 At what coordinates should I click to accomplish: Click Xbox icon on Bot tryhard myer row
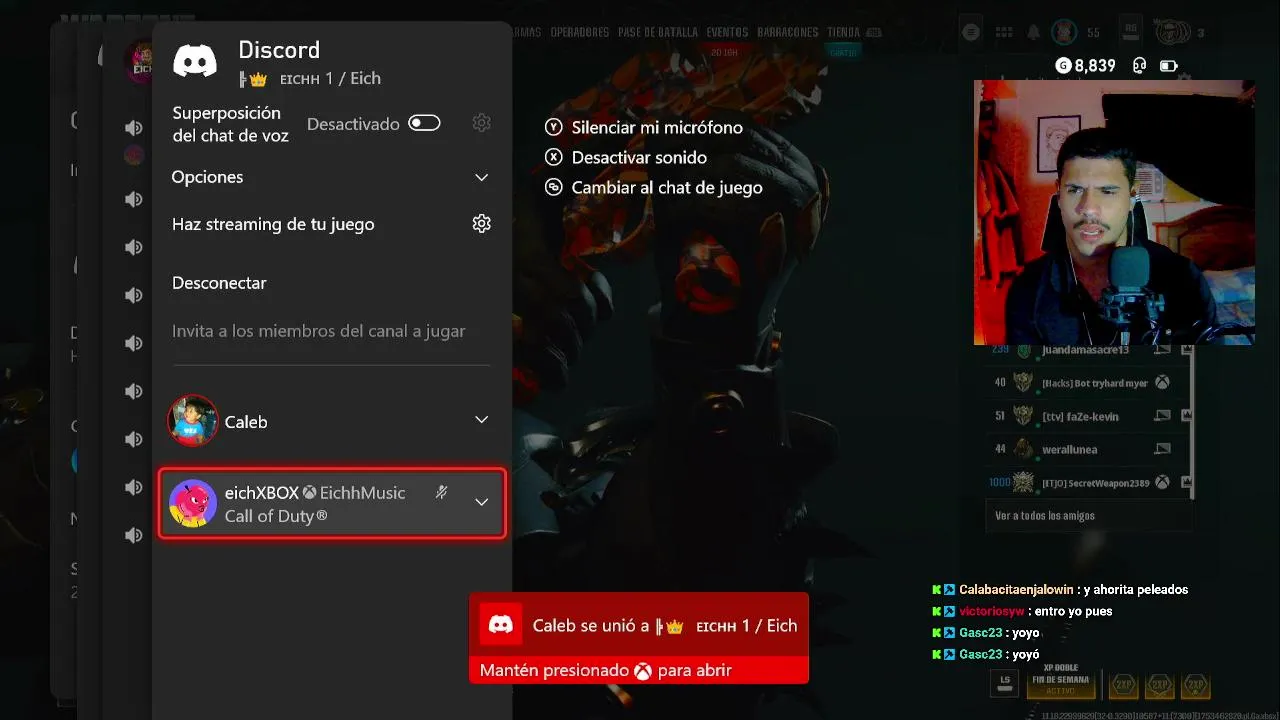pos(1162,382)
